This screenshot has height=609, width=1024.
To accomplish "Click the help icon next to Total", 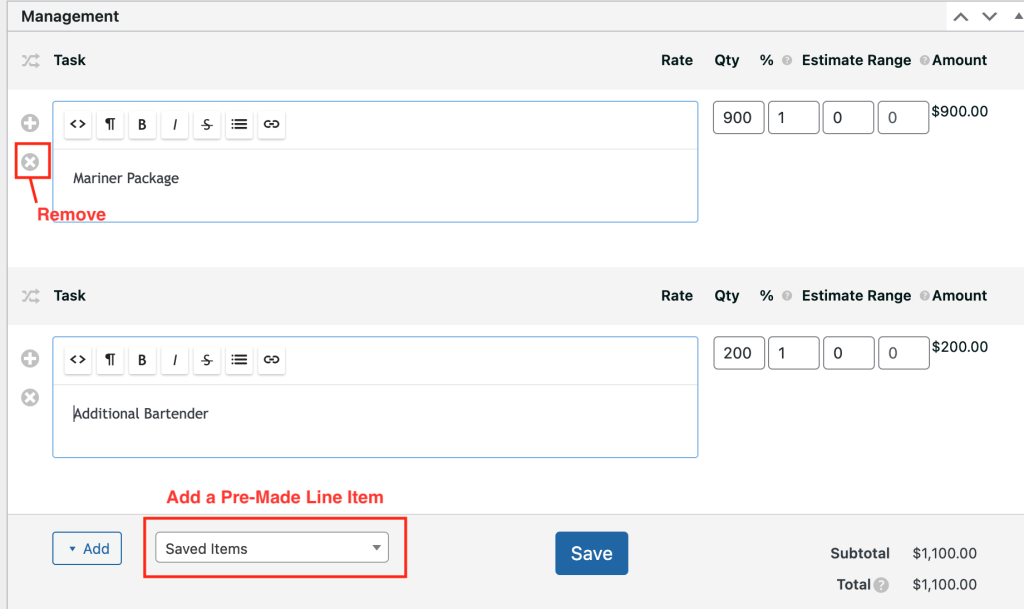I will 881,585.
